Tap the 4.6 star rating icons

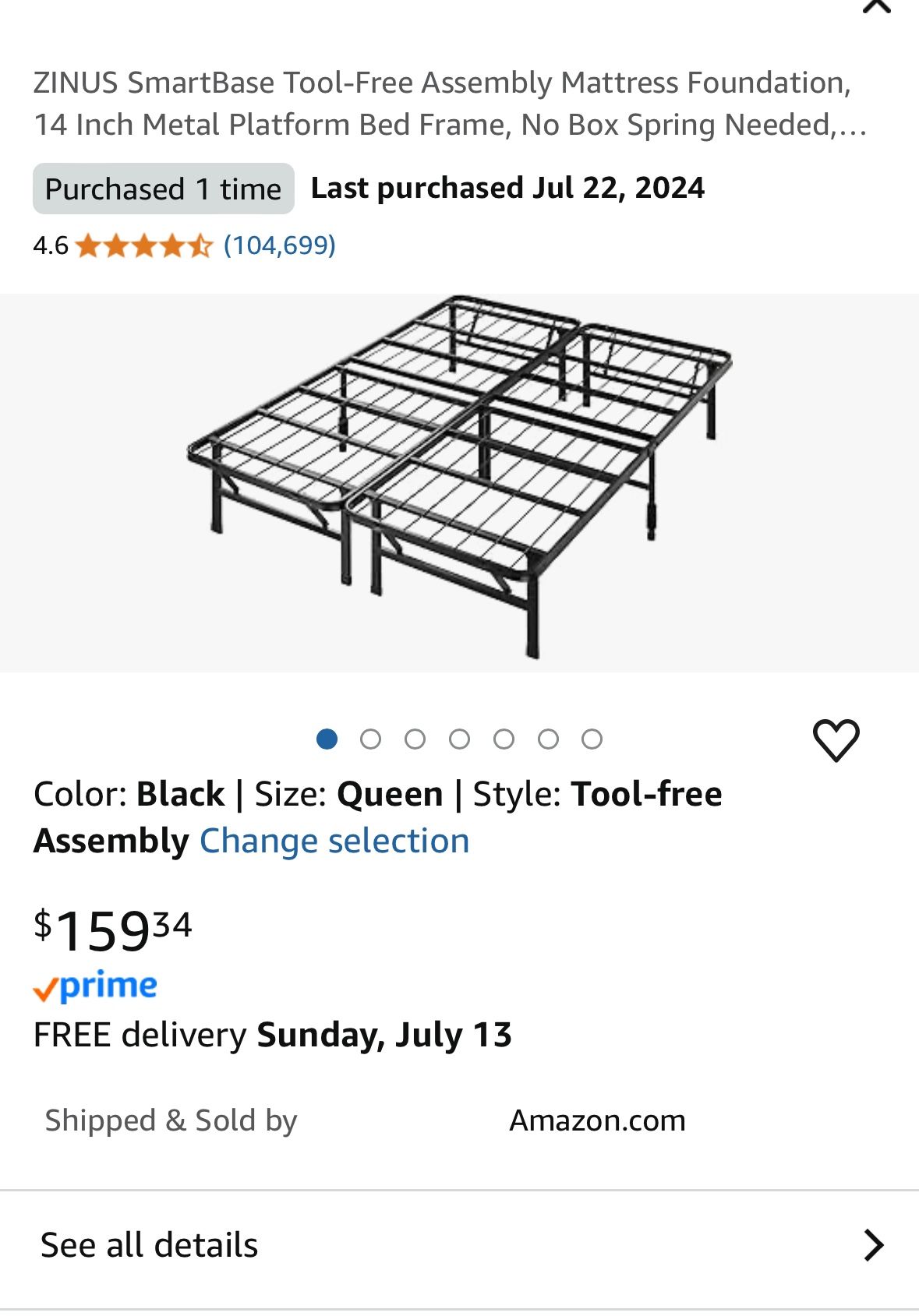[x=144, y=245]
